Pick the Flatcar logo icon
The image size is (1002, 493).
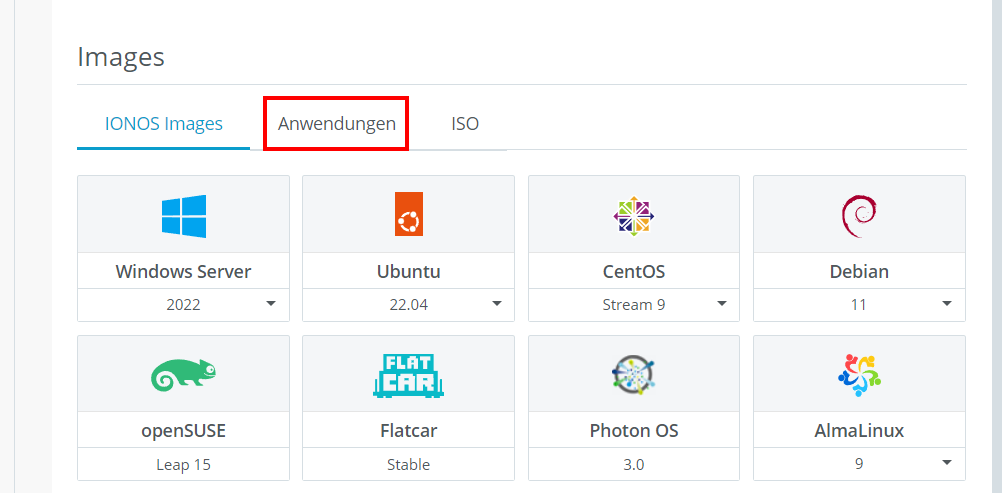408,376
